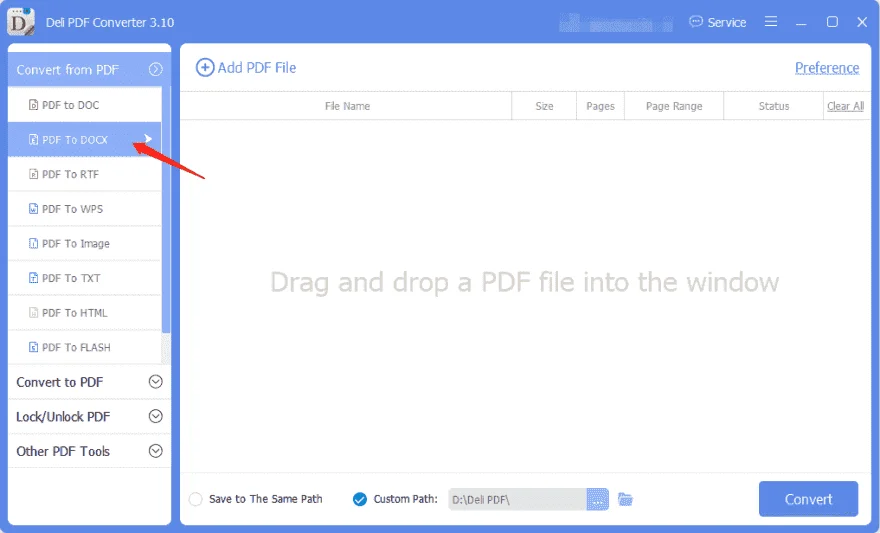The image size is (880, 533).
Task: Click the Custom Path input field
Action: point(517,499)
